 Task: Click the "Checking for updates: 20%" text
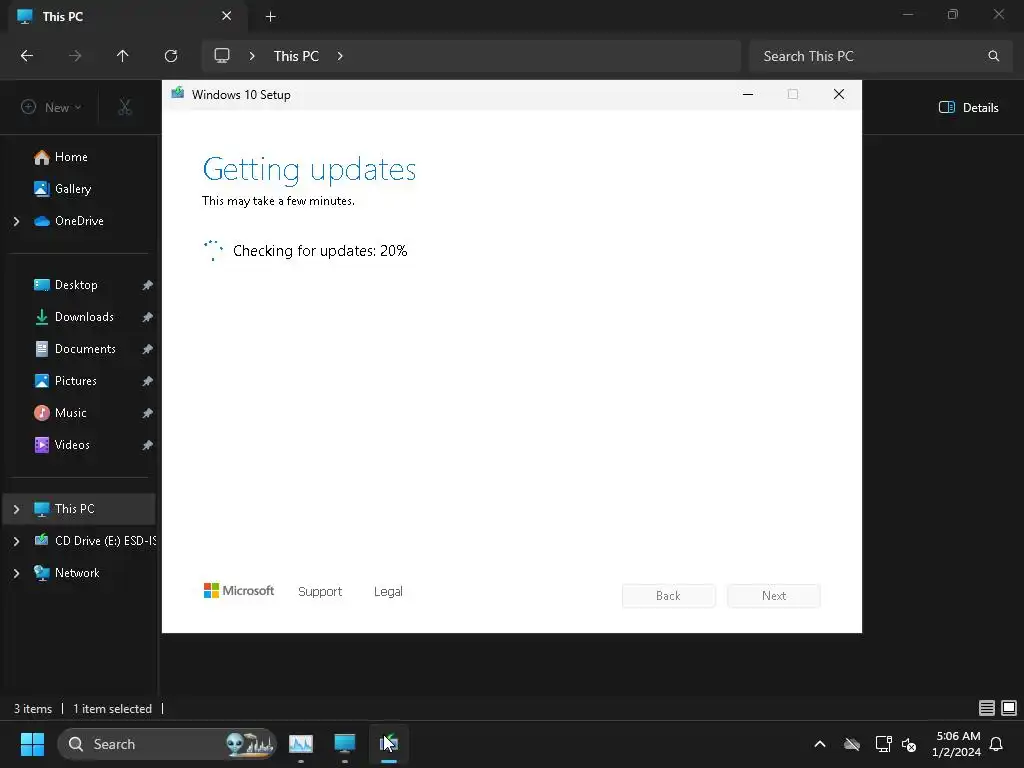pyautogui.click(x=320, y=251)
